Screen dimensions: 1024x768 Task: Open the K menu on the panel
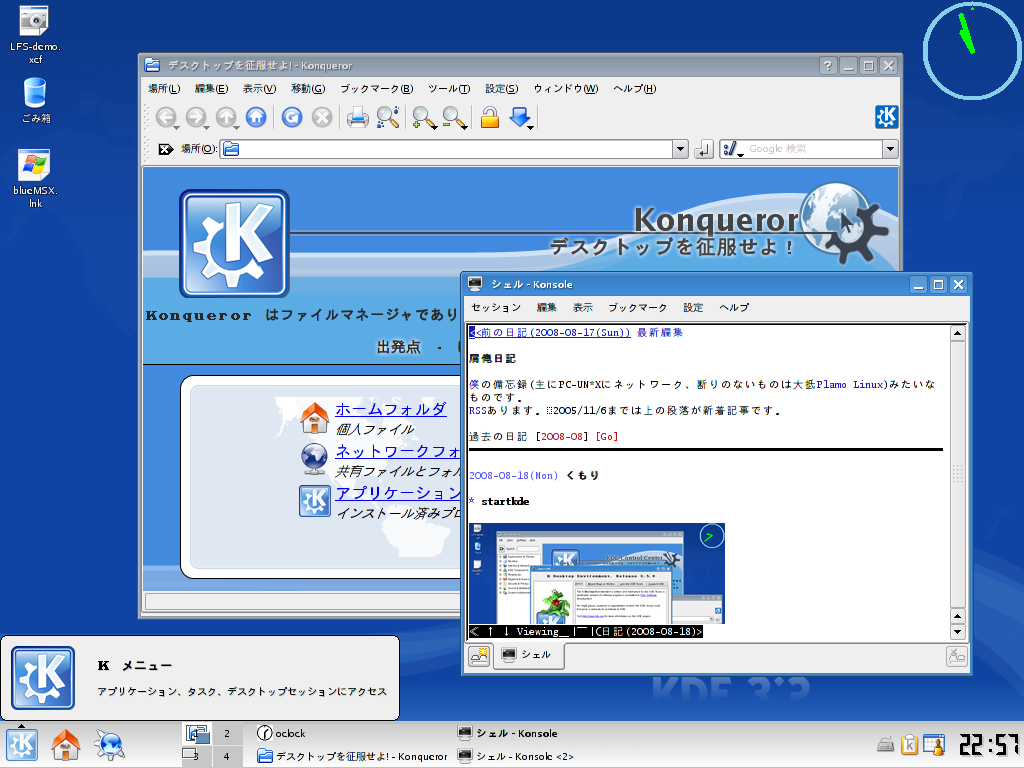coord(22,744)
